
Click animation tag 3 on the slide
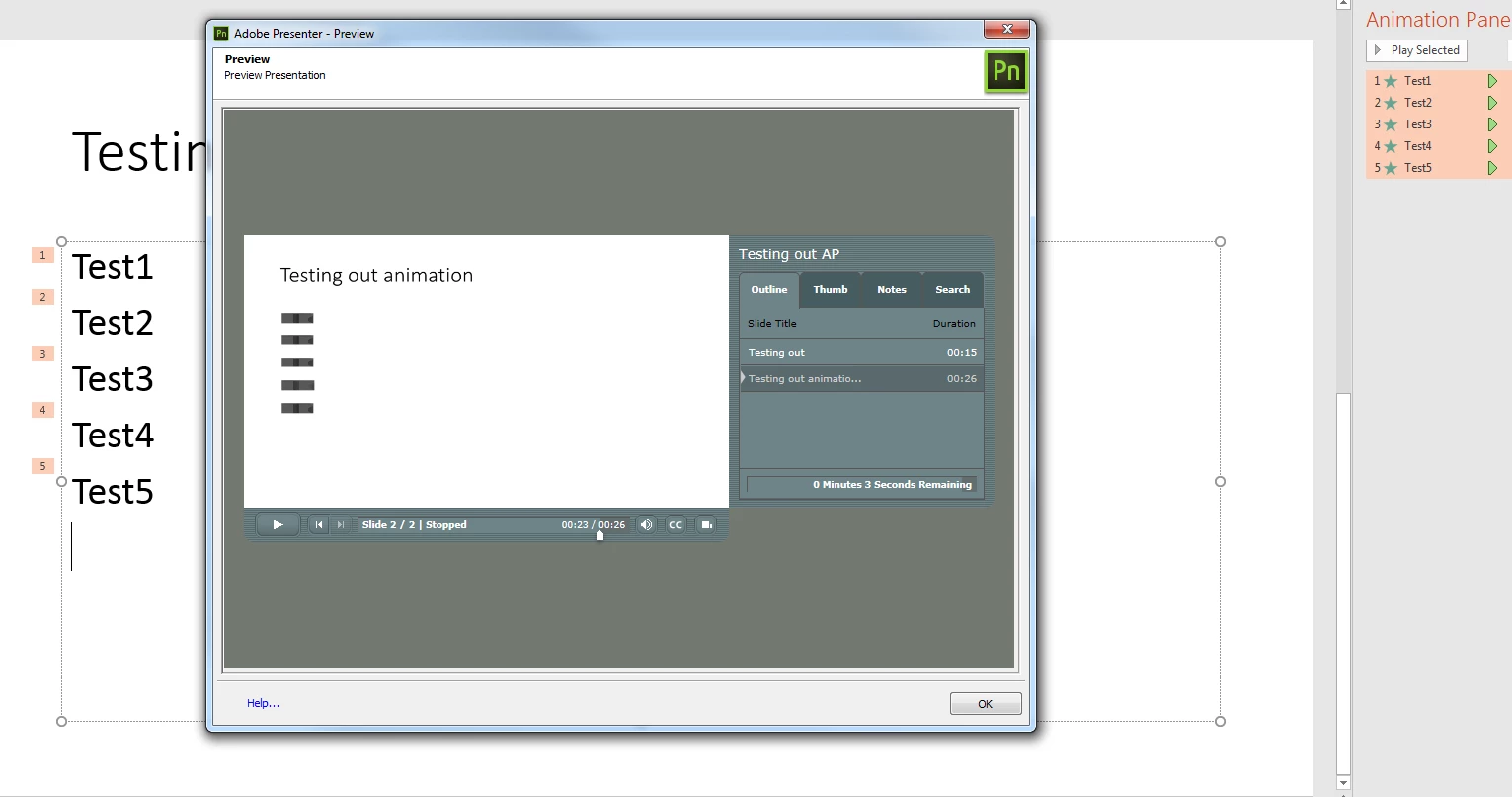(42, 354)
